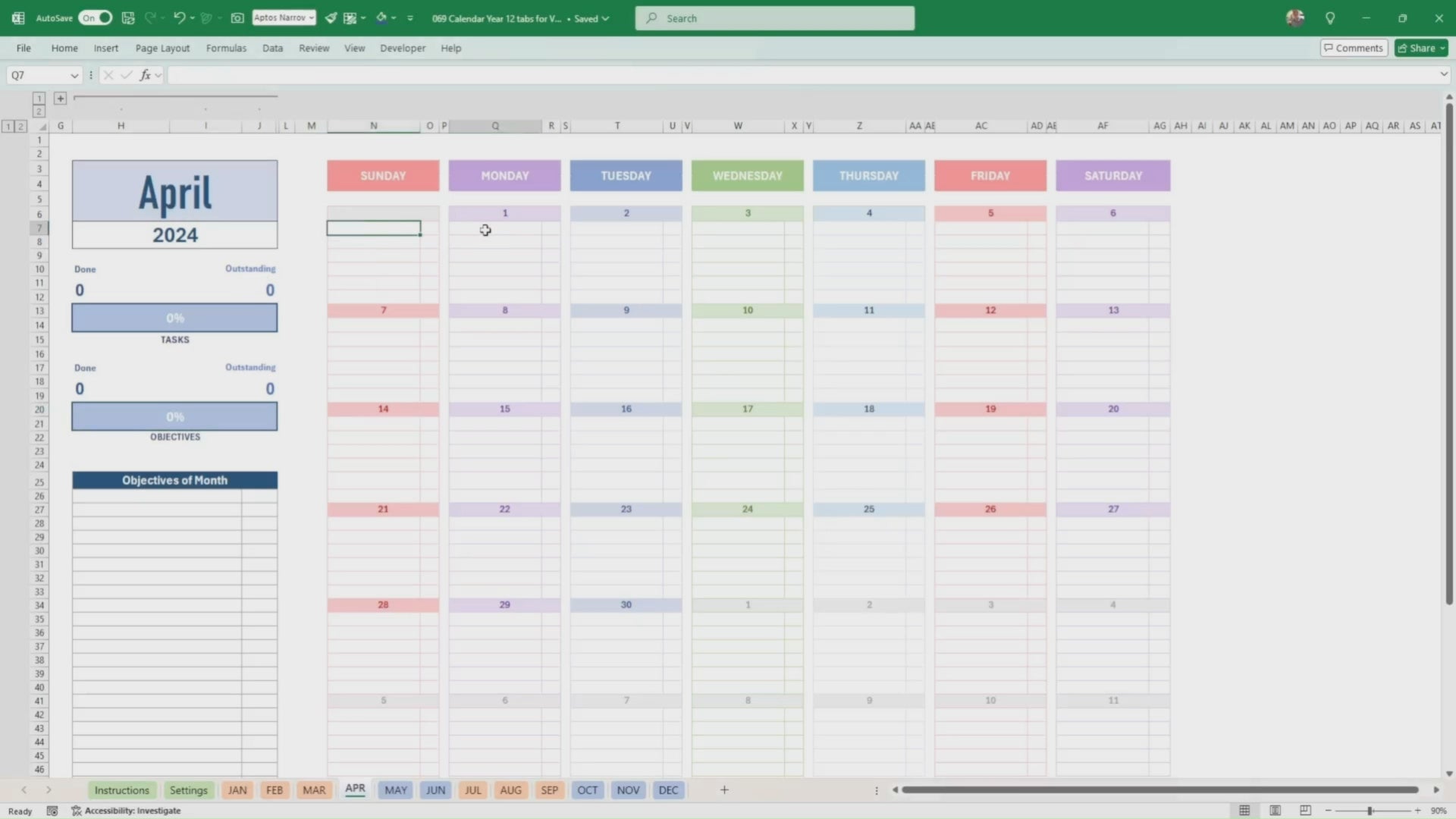Expand the collapsed column group plus button
1456x819 pixels.
click(61, 98)
